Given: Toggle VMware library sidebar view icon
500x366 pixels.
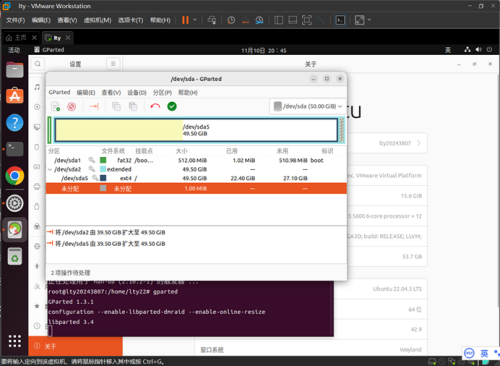Looking at the screenshot, I should coord(278,20).
